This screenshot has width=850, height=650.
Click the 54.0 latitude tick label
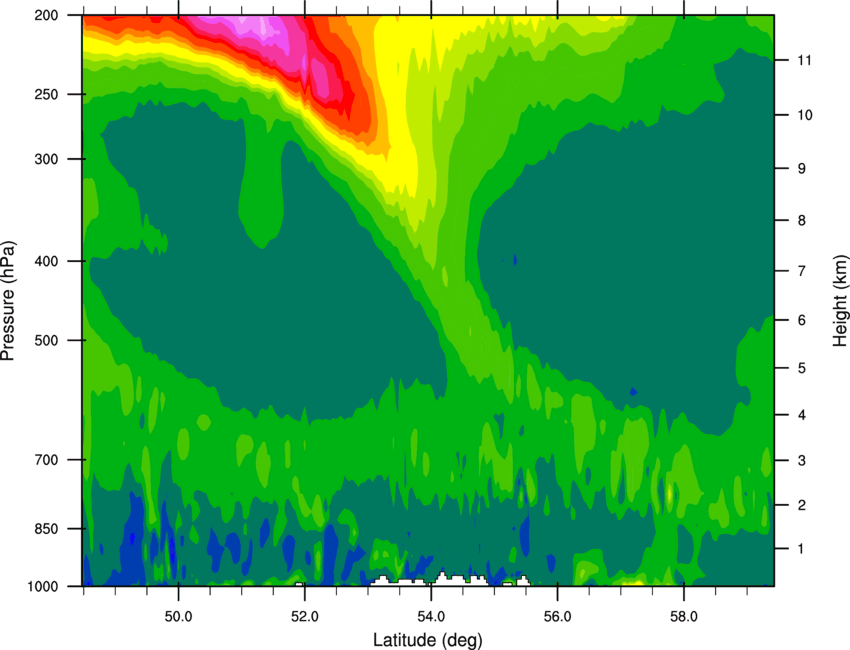pos(431,617)
